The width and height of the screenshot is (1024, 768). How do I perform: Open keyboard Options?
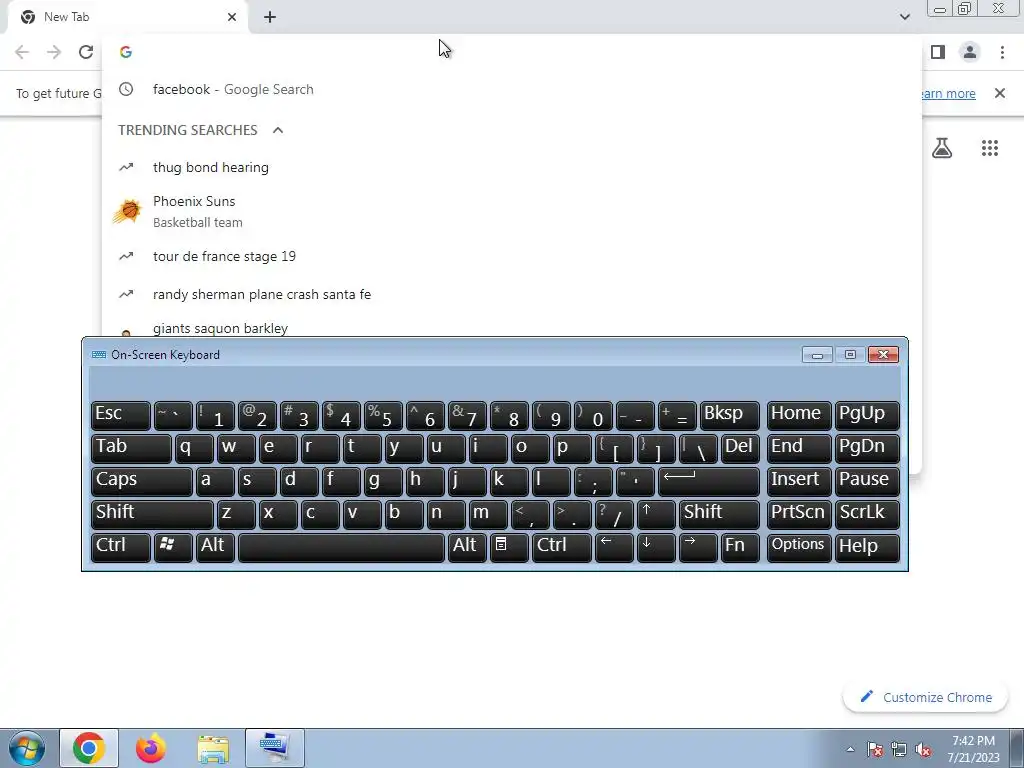799,547
